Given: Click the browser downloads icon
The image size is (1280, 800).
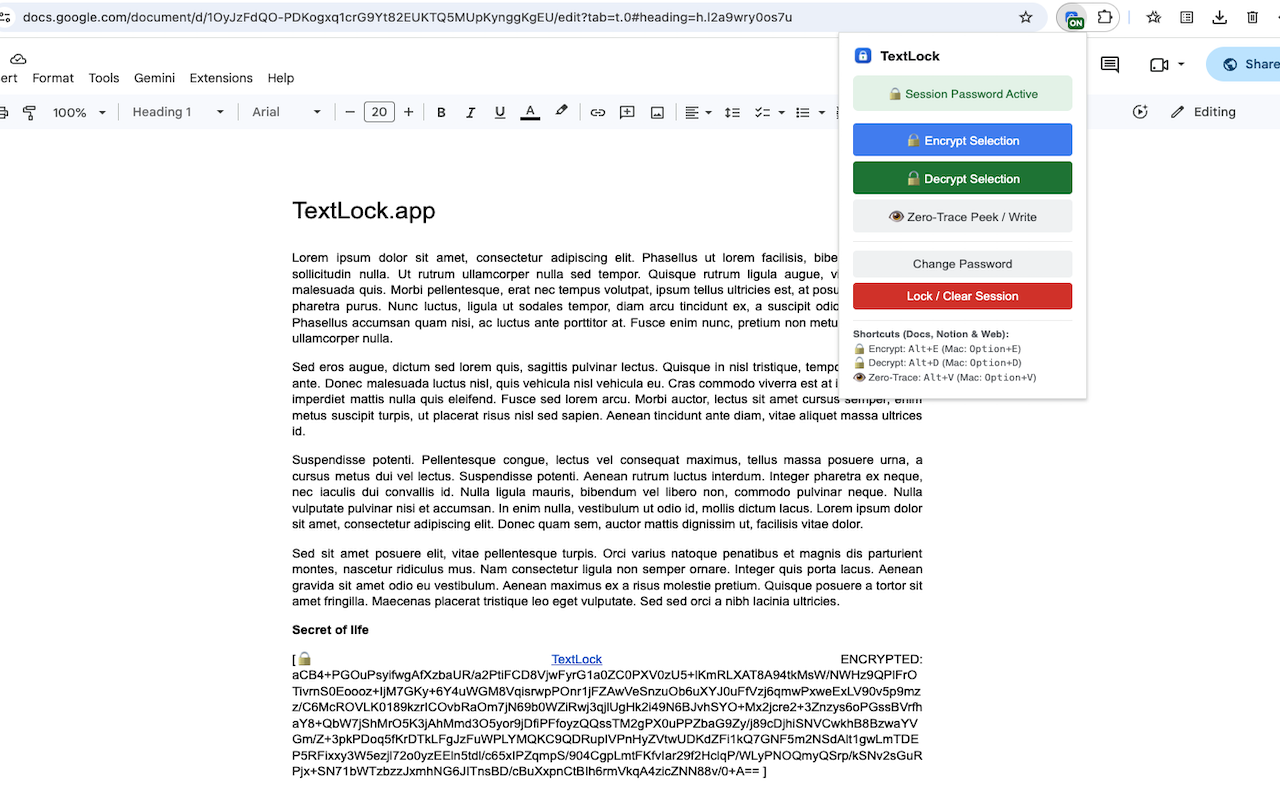Looking at the screenshot, I should click(x=1219, y=17).
